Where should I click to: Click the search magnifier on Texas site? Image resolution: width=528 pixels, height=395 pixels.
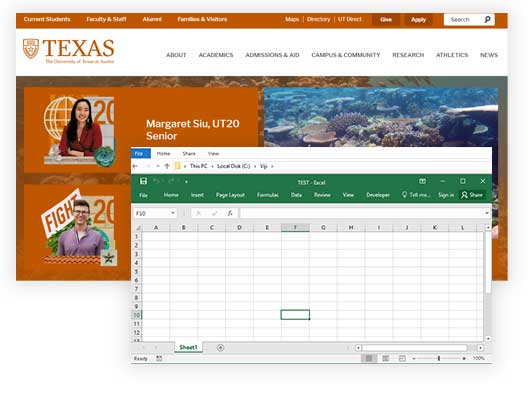point(487,20)
